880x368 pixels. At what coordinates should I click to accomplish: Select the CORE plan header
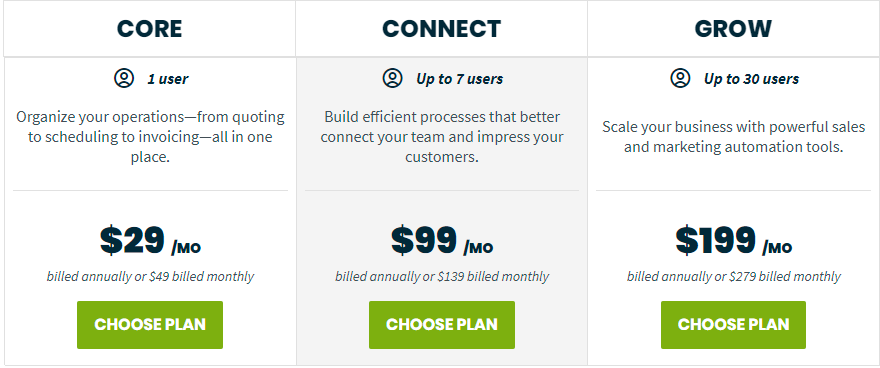[x=150, y=29]
